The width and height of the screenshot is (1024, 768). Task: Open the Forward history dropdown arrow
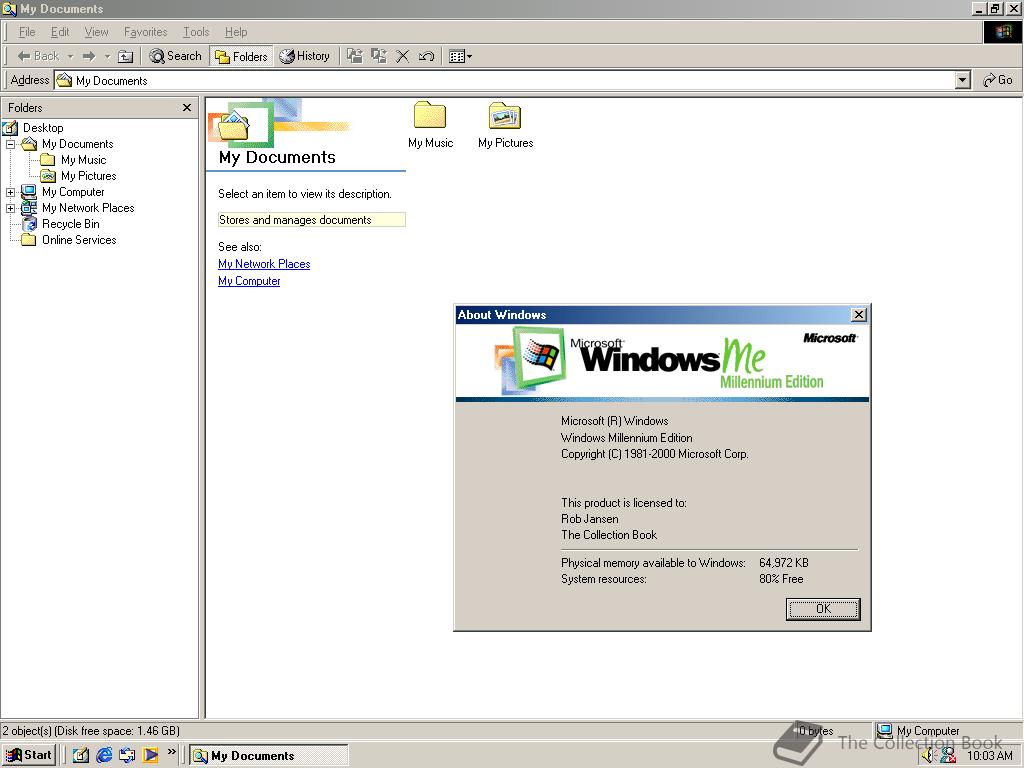pyautogui.click(x=107, y=56)
